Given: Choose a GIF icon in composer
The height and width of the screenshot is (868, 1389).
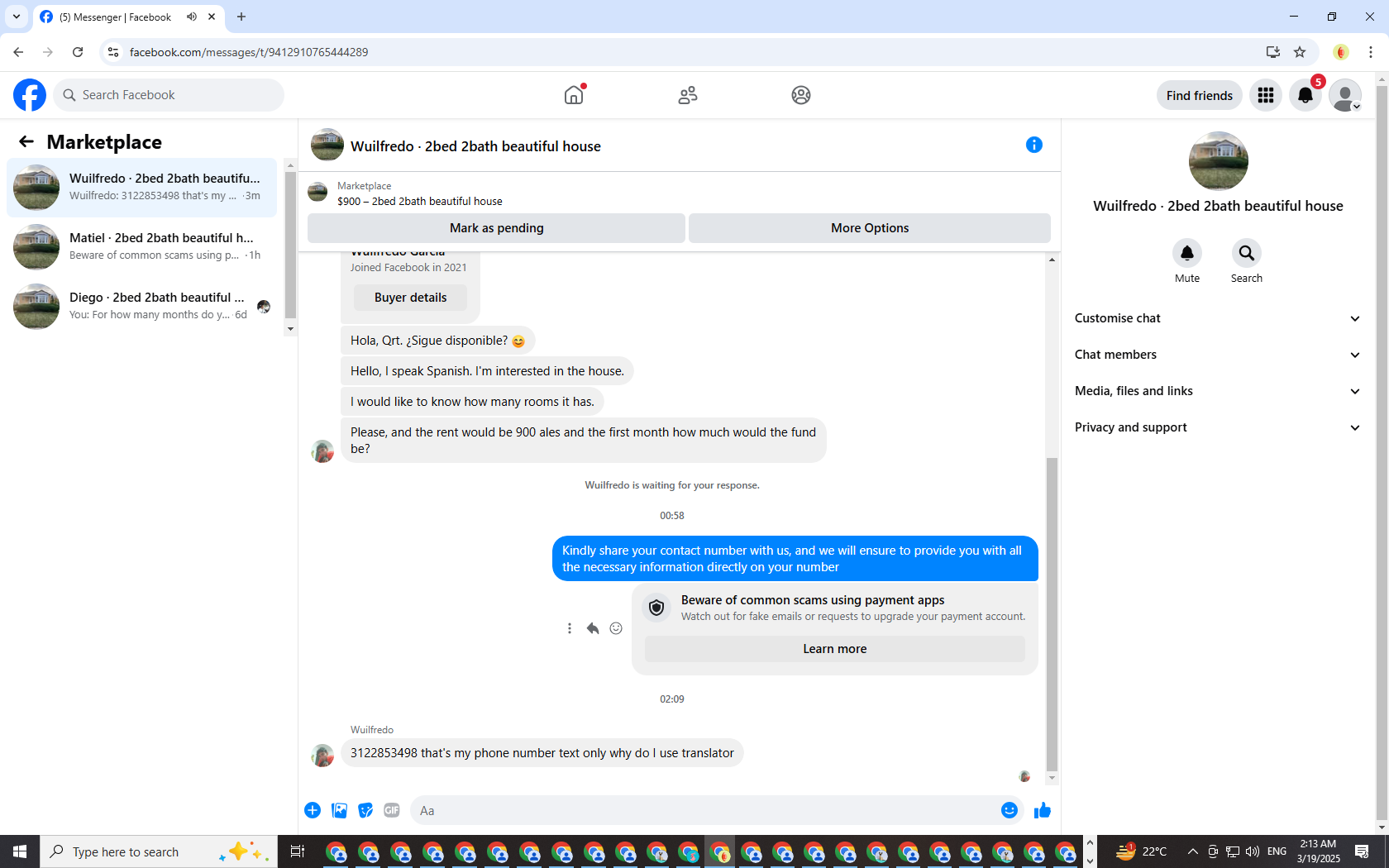Looking at the screenshot, I should [x=392, y=810].
